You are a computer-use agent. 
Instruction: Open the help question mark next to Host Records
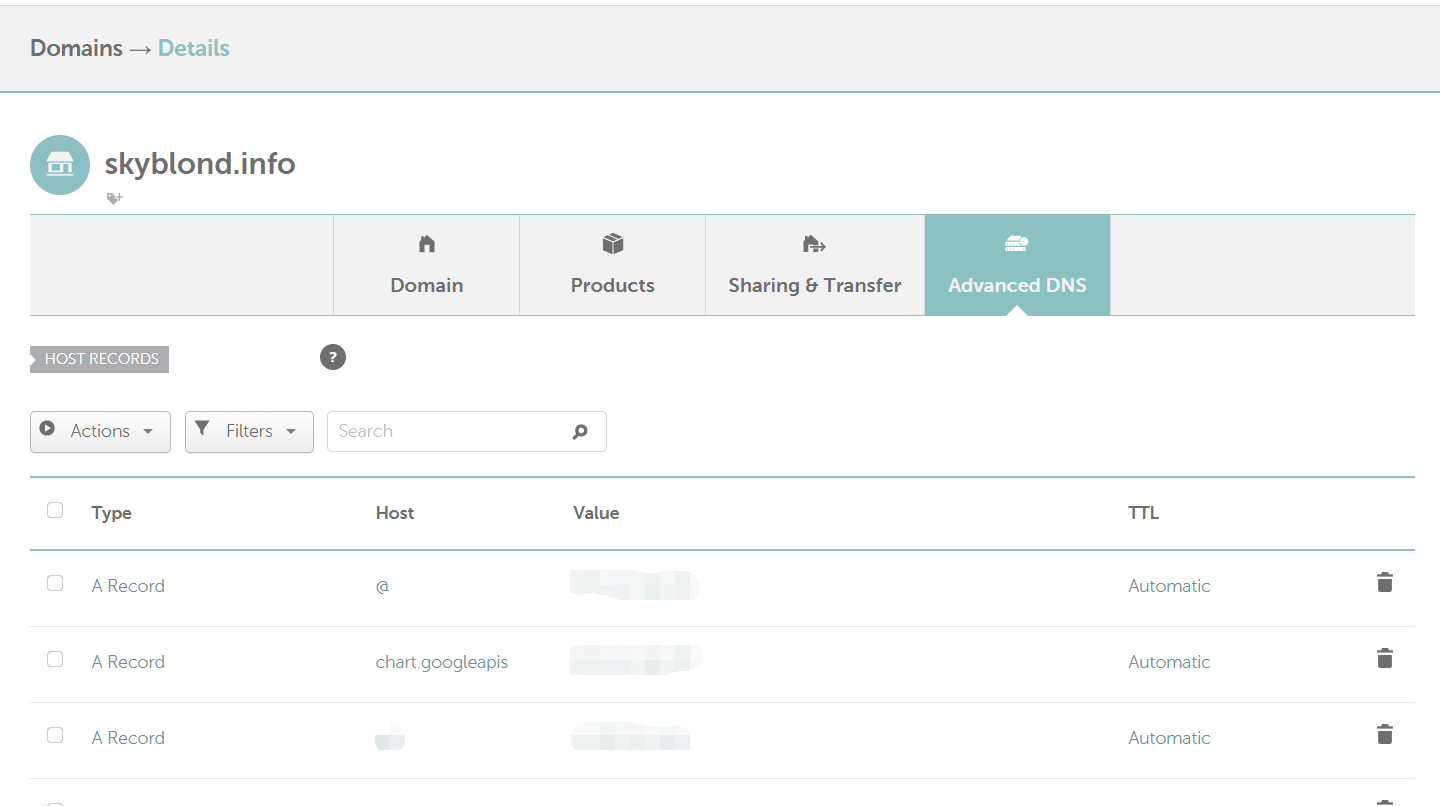coord(333,357)
